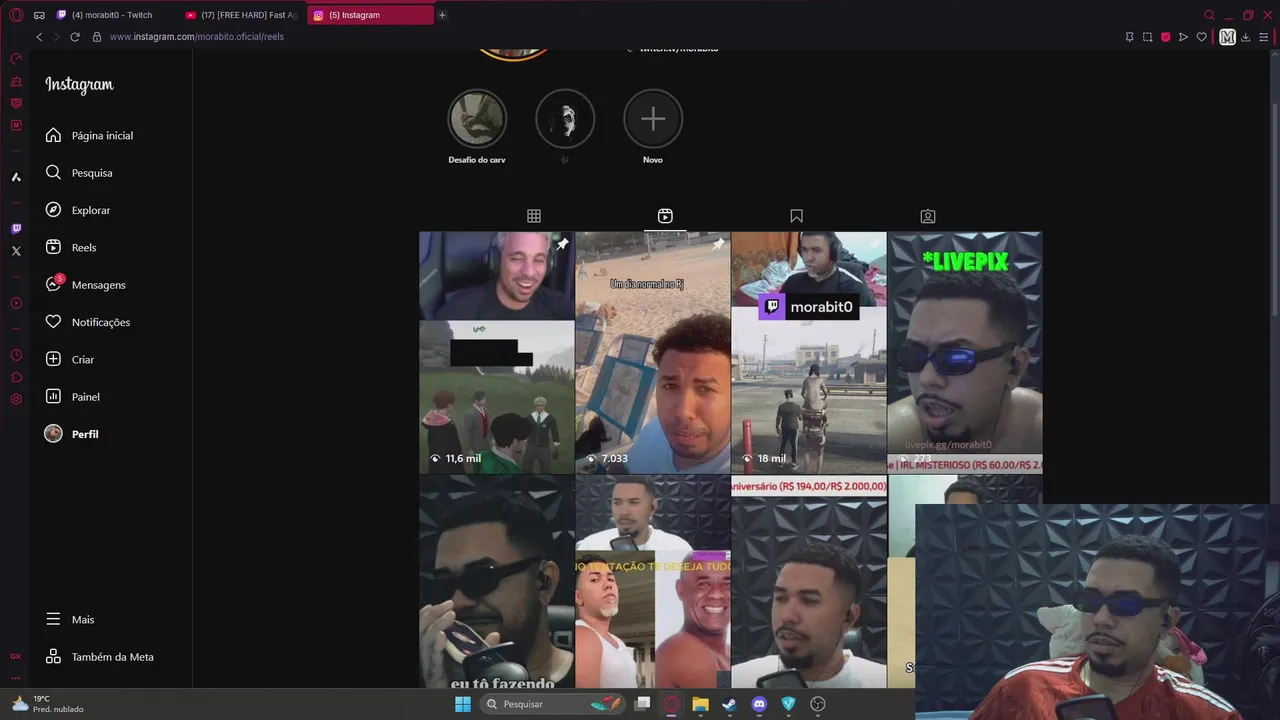Open Easy Setup sliders icon
This screenshot has height=720, width=1280.
tap(1264, 37)
